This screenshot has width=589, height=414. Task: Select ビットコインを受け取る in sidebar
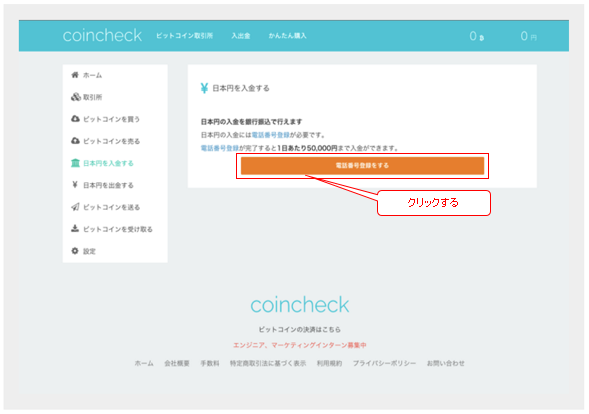point(118,229)
